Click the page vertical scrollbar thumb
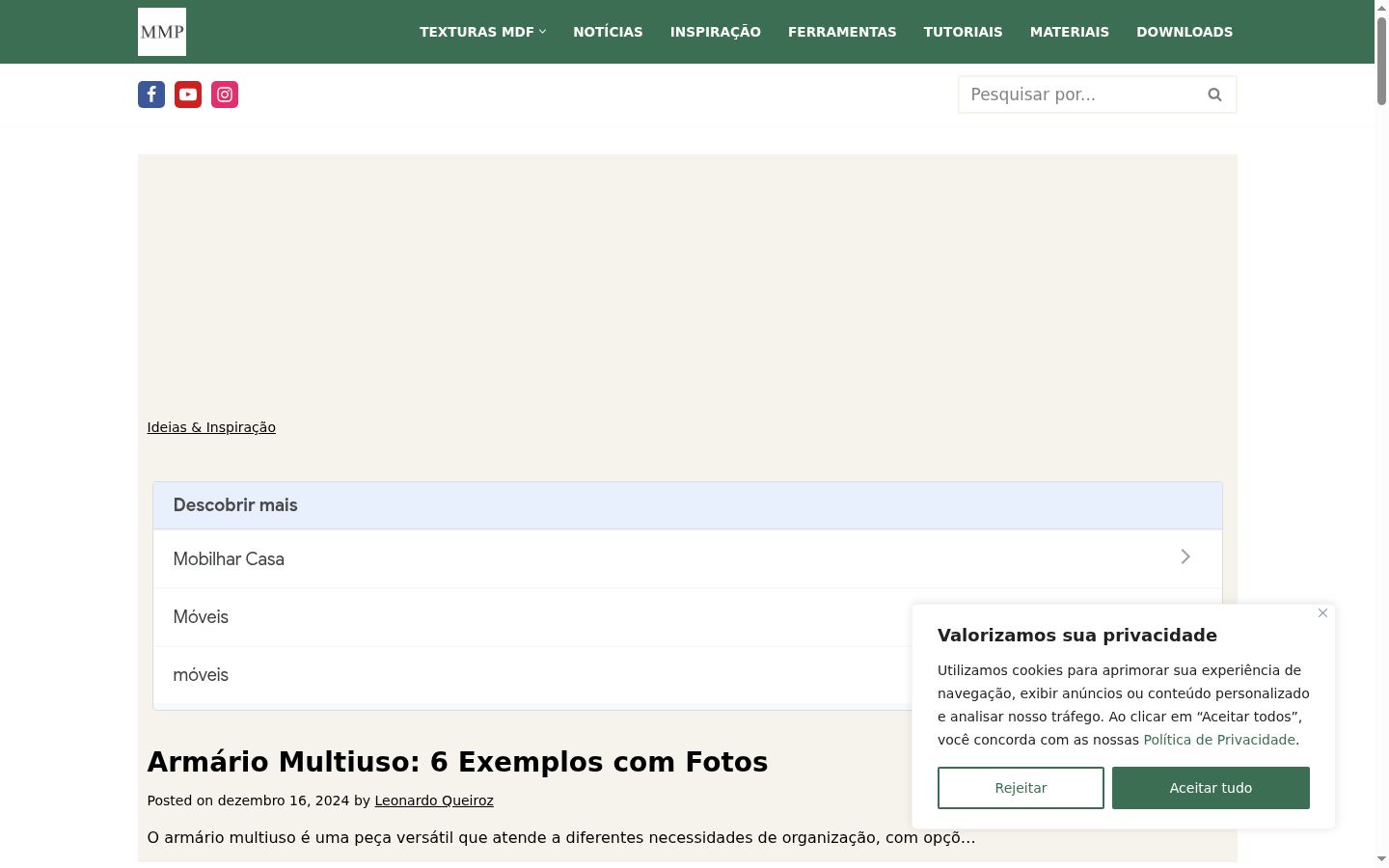 pos(1381,60)
